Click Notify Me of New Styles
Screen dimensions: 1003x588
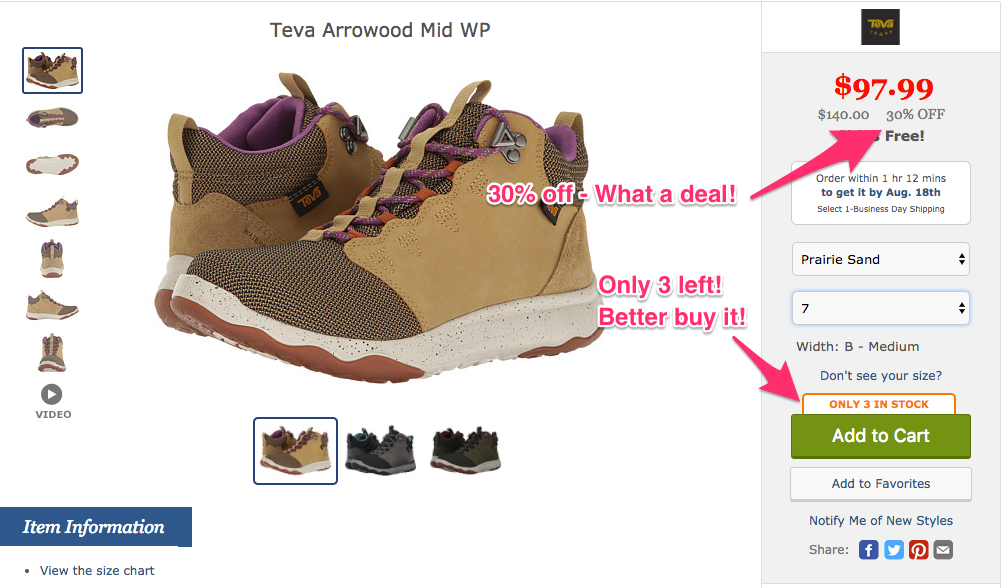tap(881, 520)
